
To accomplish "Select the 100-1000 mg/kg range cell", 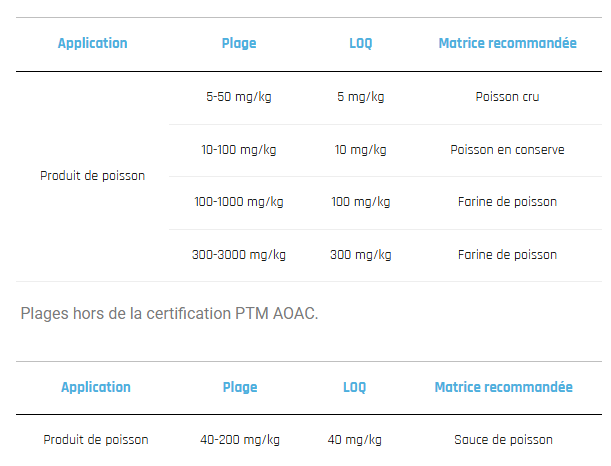I will 239,202.
